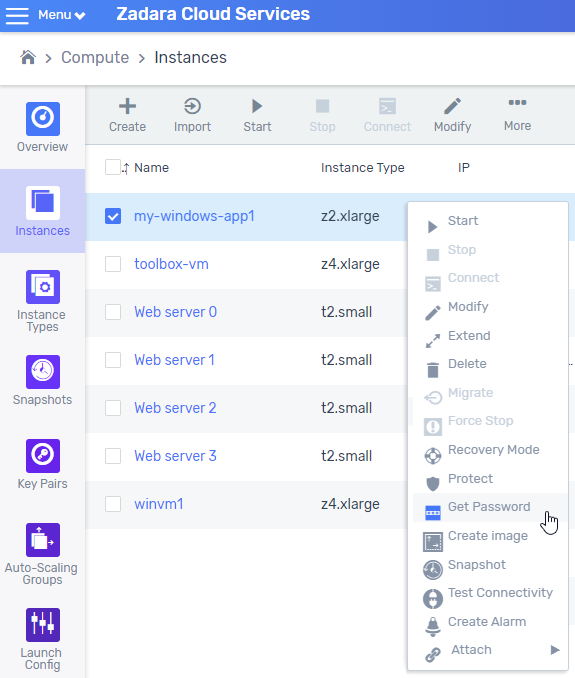Open Launch Config from the sidebar
575x678 pixels.
pos(42,639)
